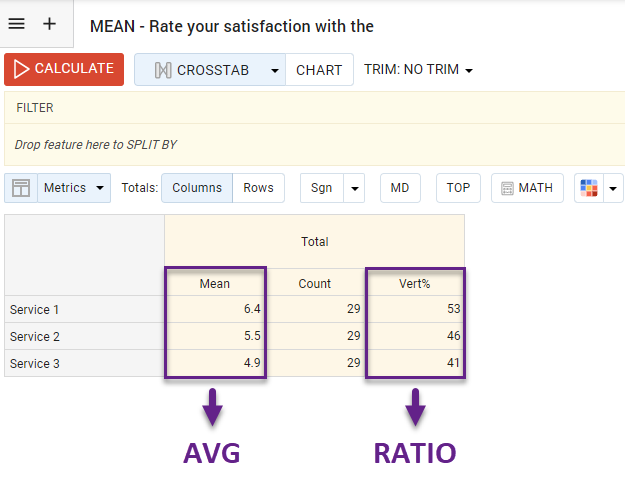Toggle Rows totals
The image size is (625, 480).
click(258, 188)
